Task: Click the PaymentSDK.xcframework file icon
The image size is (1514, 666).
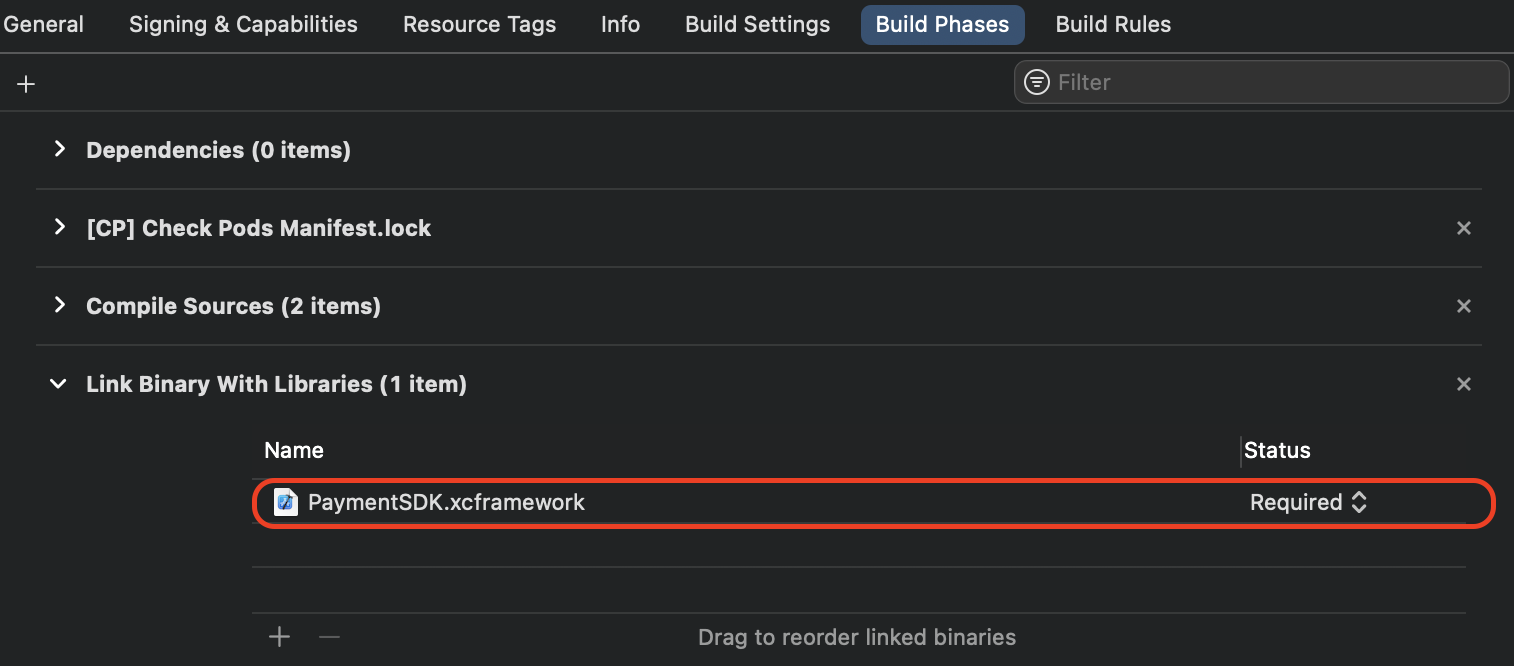Action: (x=285, y=502)
